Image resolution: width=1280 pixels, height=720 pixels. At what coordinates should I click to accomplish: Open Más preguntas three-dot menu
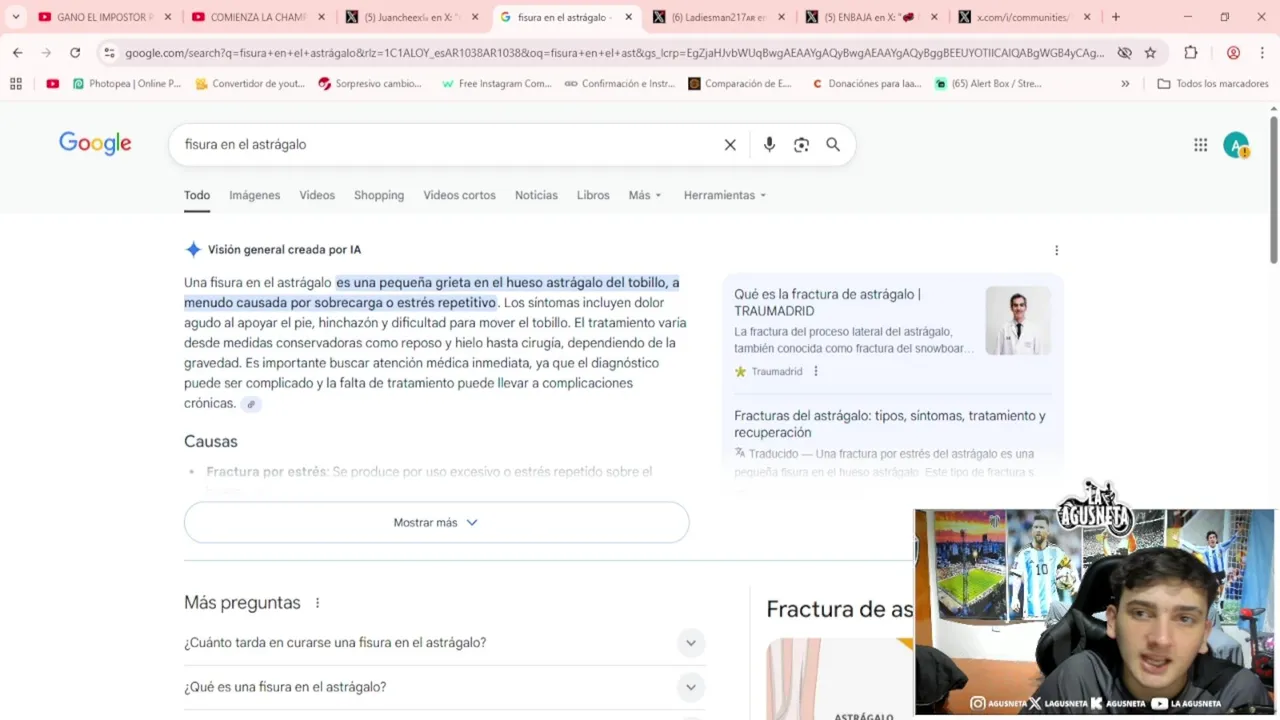(x=318, y=603)
